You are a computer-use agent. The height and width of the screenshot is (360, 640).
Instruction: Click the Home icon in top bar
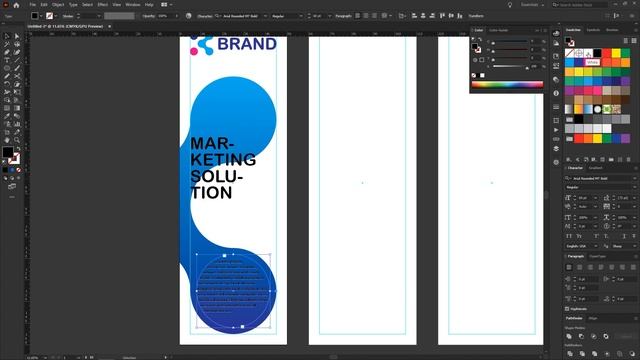coord(16,5)
